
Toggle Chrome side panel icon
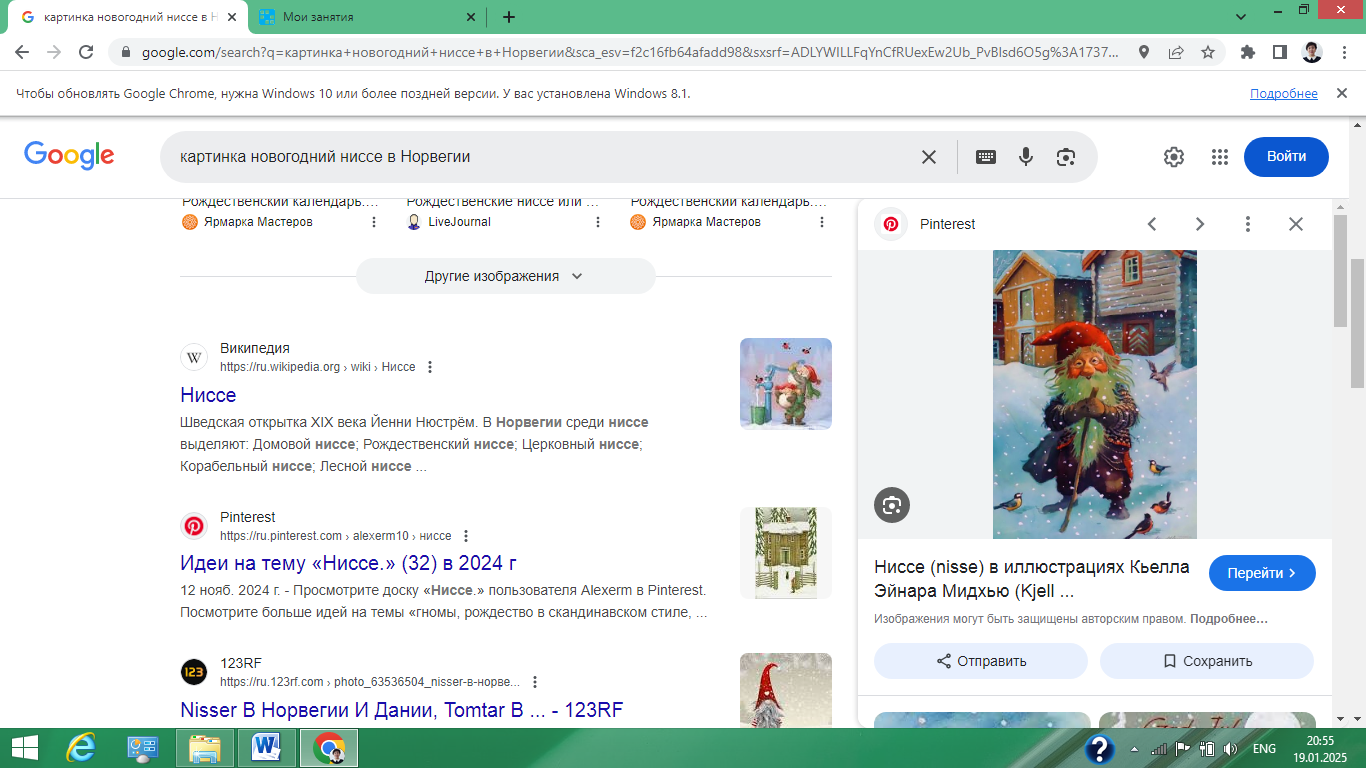pos(1279,52)
